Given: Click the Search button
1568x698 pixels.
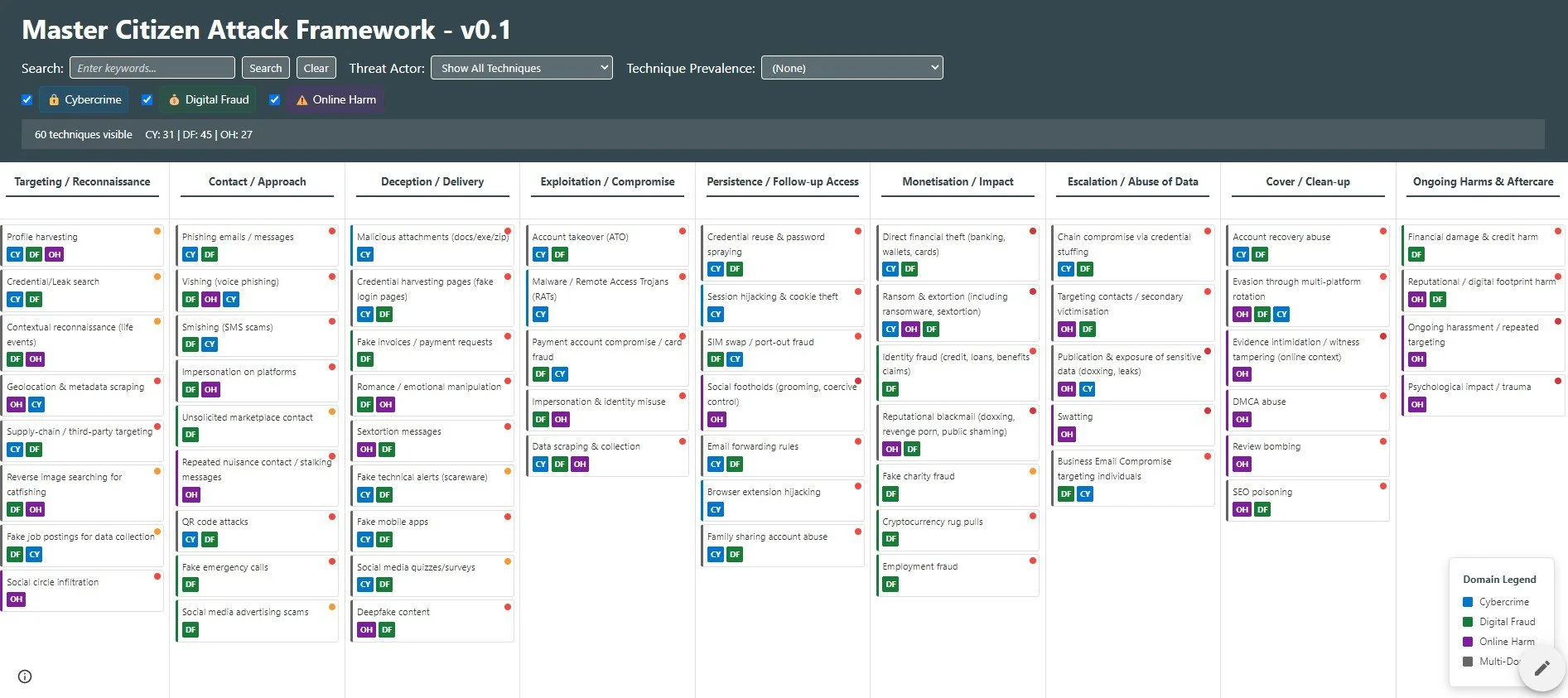Looking at the screenshot, I should tap(266, 68).
